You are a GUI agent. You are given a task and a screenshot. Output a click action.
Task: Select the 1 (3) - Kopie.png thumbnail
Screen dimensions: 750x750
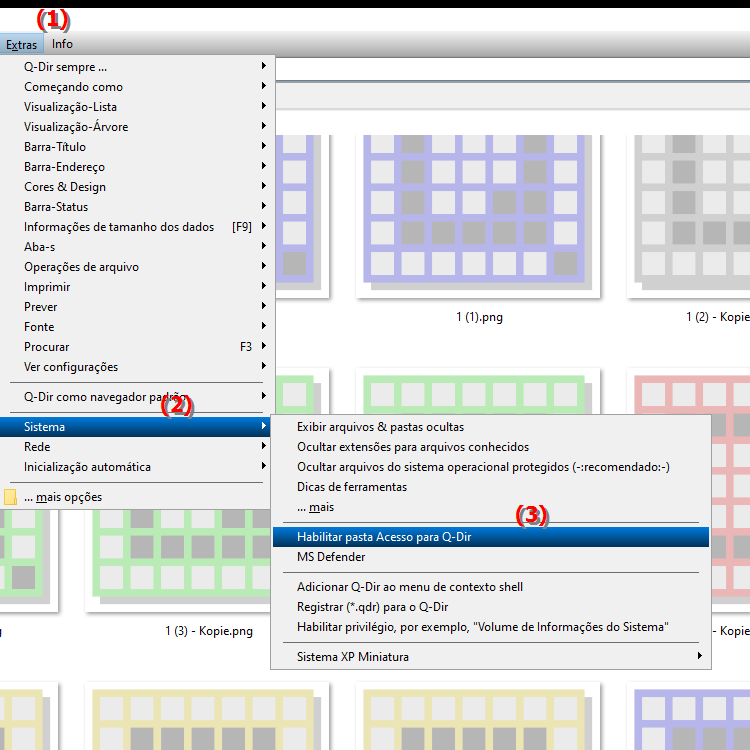[x=177, y=561]
